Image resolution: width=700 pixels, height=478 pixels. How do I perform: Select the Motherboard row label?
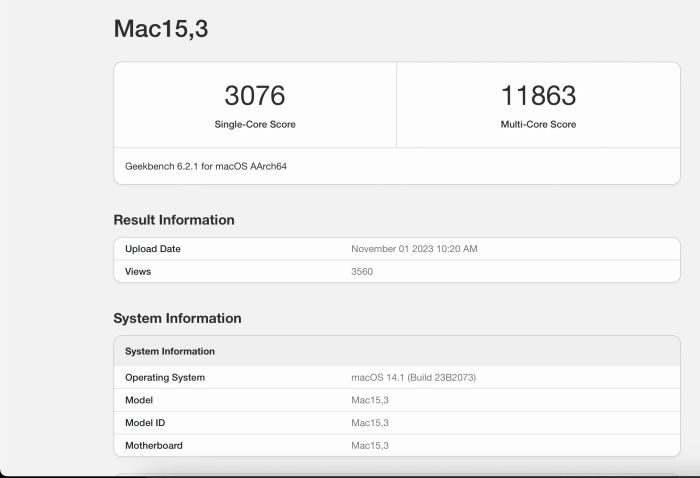154,445
